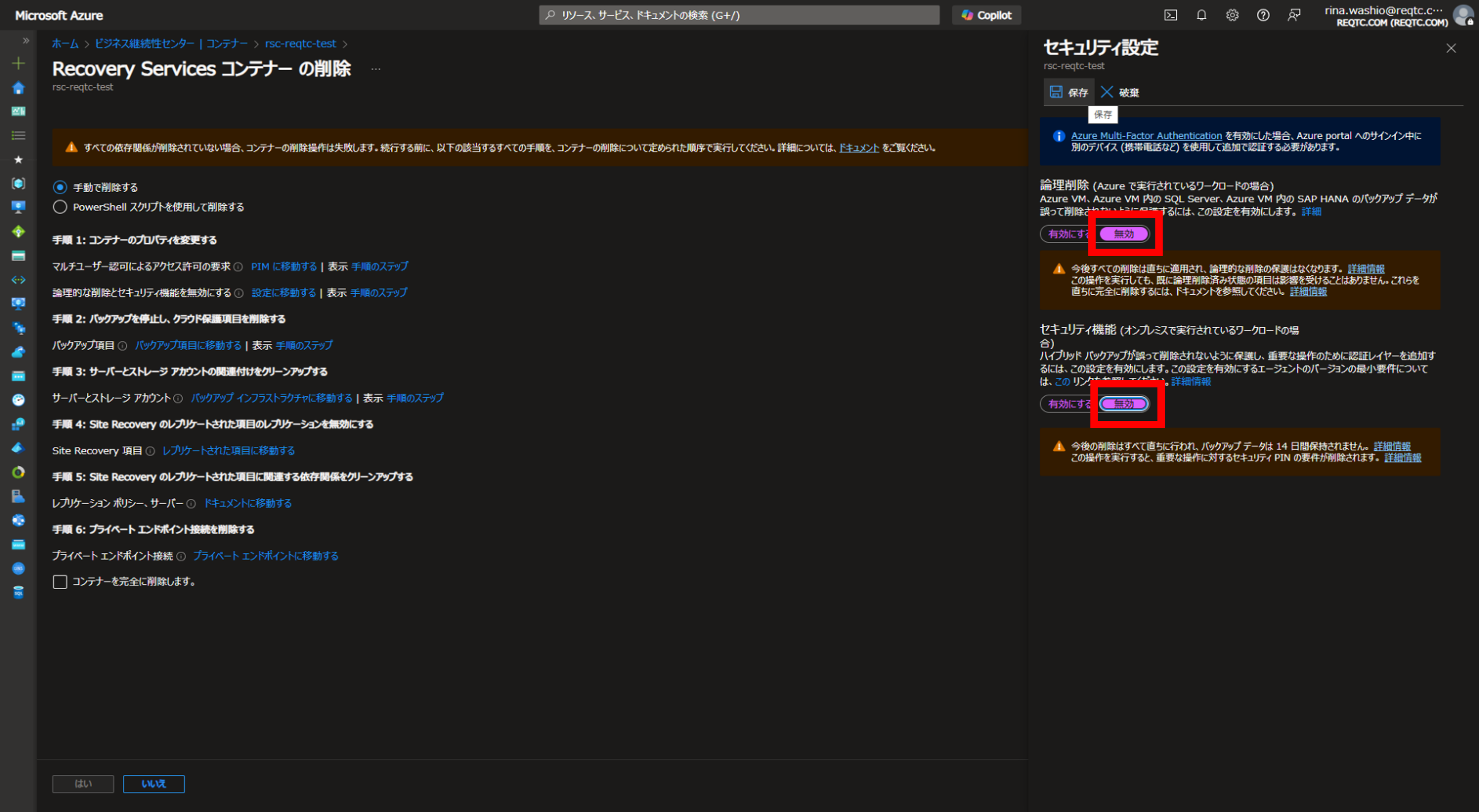Show 手順のステップ for バックアップ項目 row
This screenshot has width=1479, height=812.
304,346
